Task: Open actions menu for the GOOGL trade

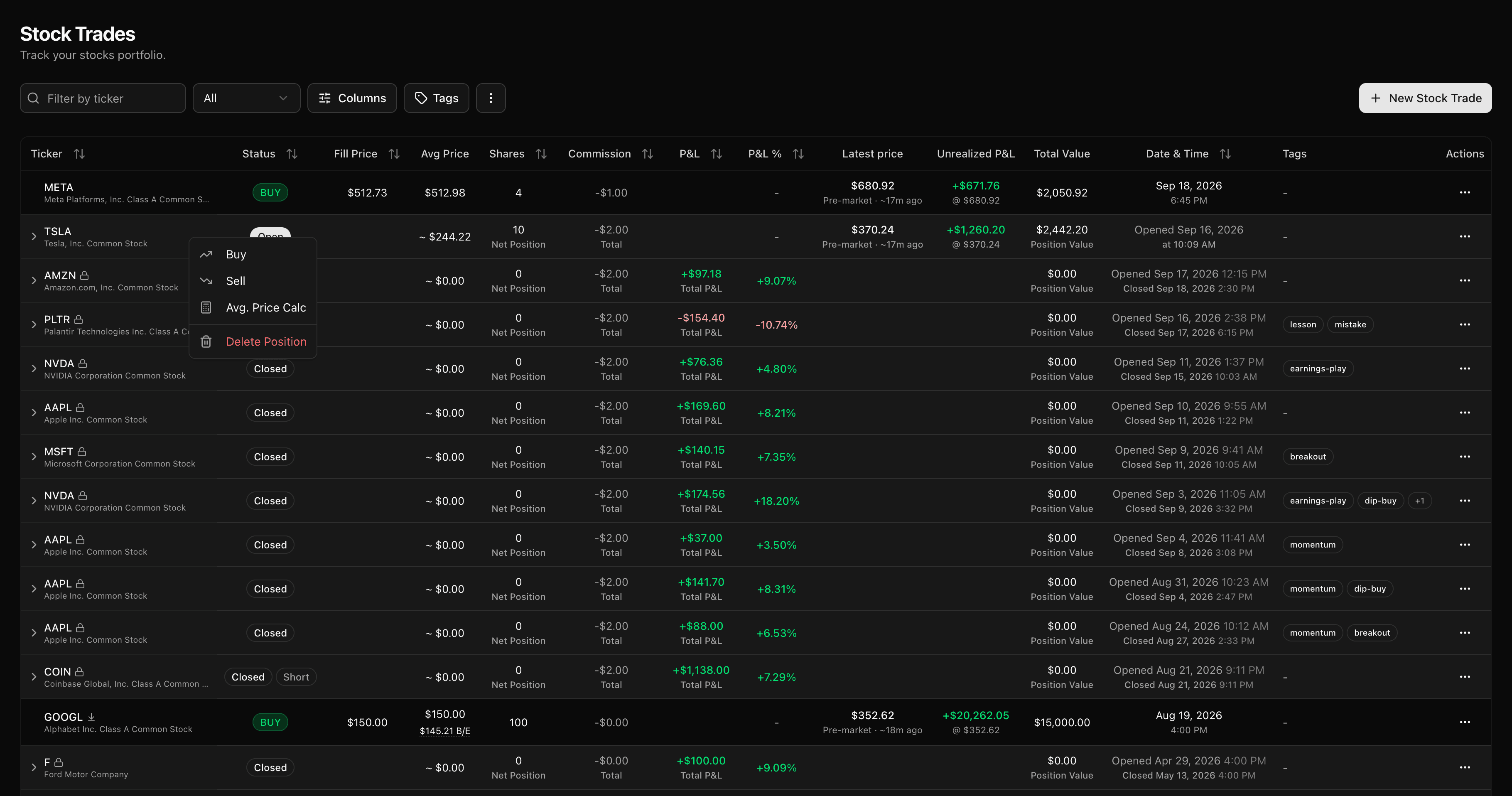Action: point(1465,722)
